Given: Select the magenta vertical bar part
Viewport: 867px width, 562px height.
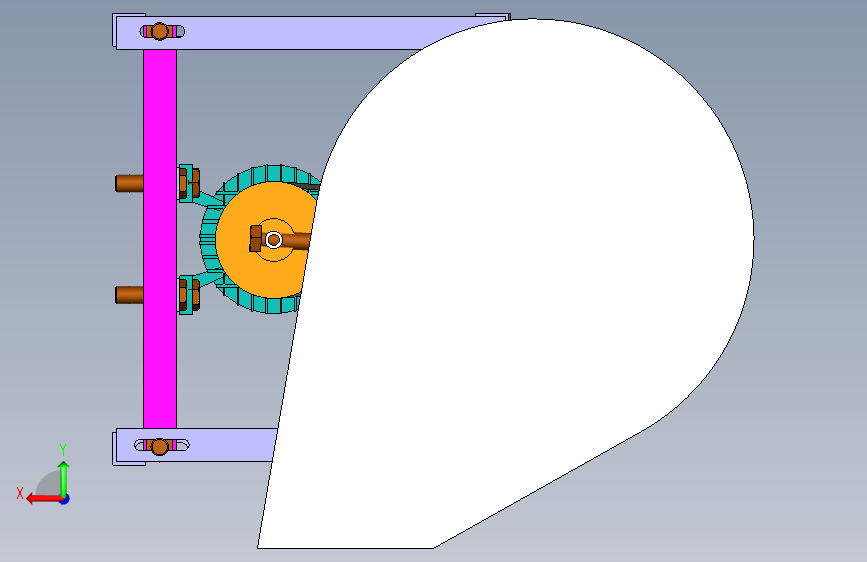Looking at the screenshot, I should tap(160, 238).
